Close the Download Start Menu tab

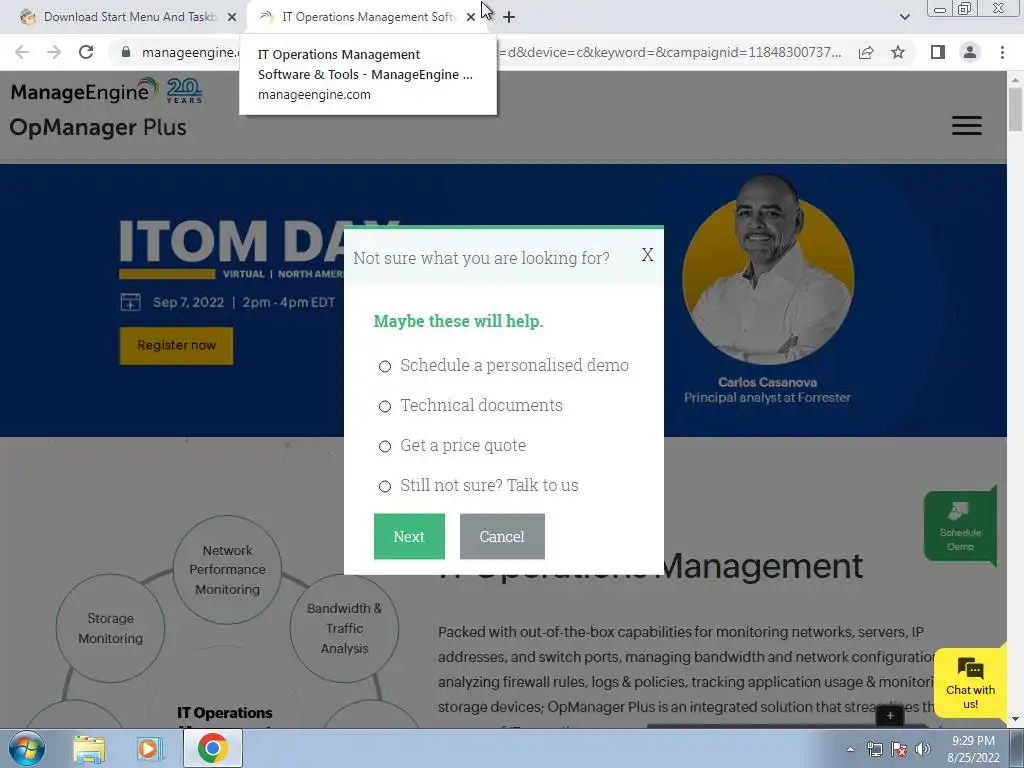pyautogui.click(x=232, y=17)
